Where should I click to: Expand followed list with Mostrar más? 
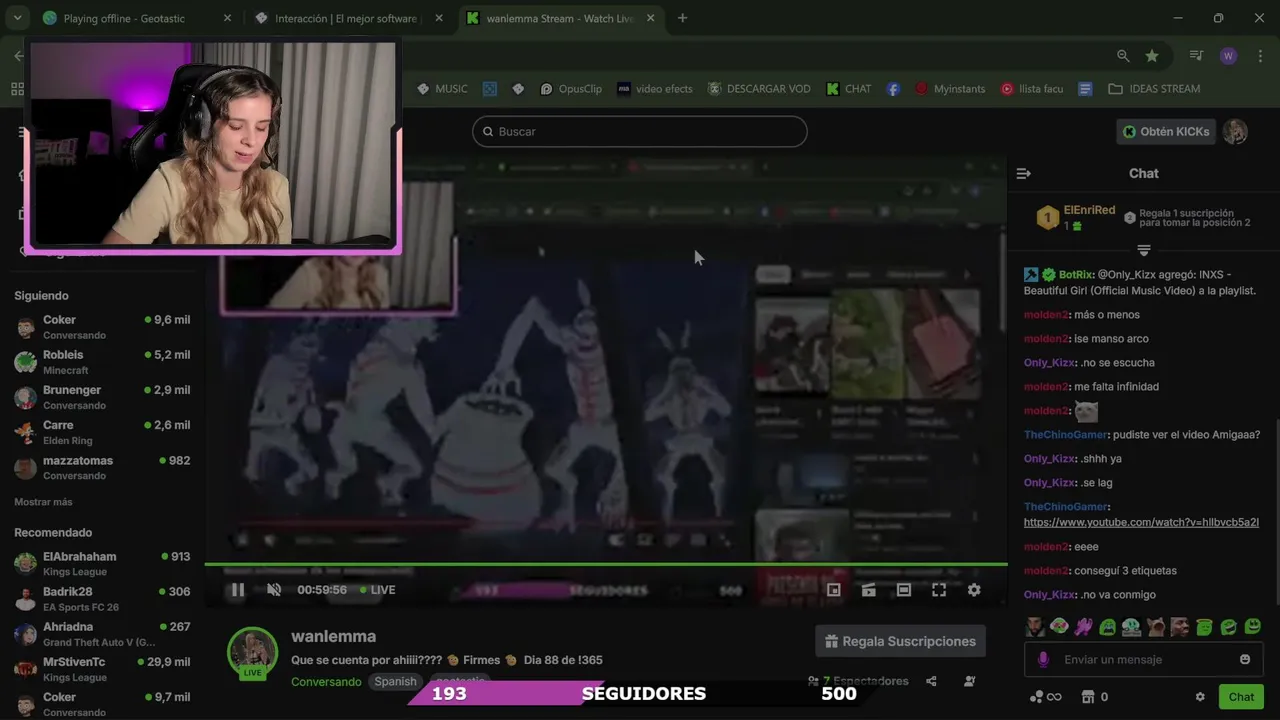43,502
